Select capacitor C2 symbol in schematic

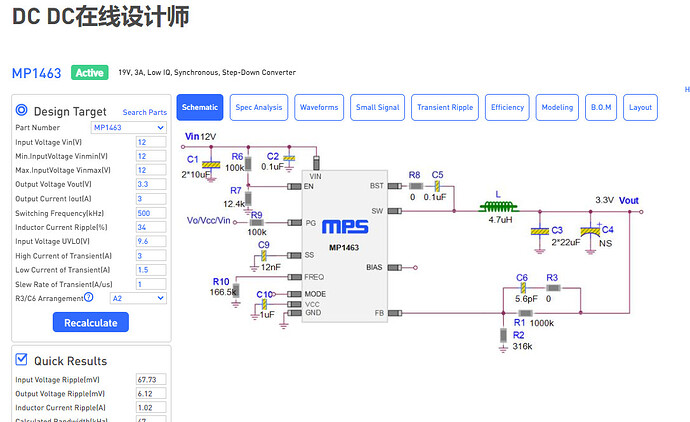[x=289, y=158]
